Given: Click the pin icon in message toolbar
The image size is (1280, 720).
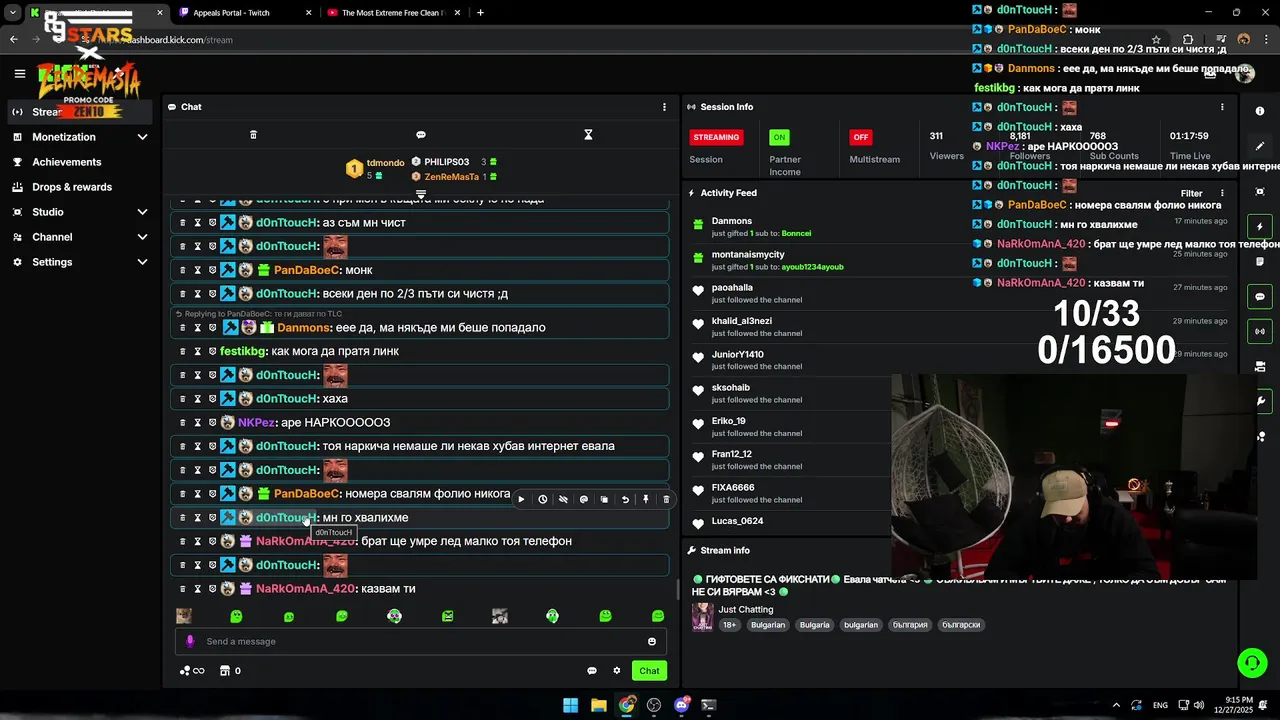Looking at the screenshot, I should coord(646,499).
